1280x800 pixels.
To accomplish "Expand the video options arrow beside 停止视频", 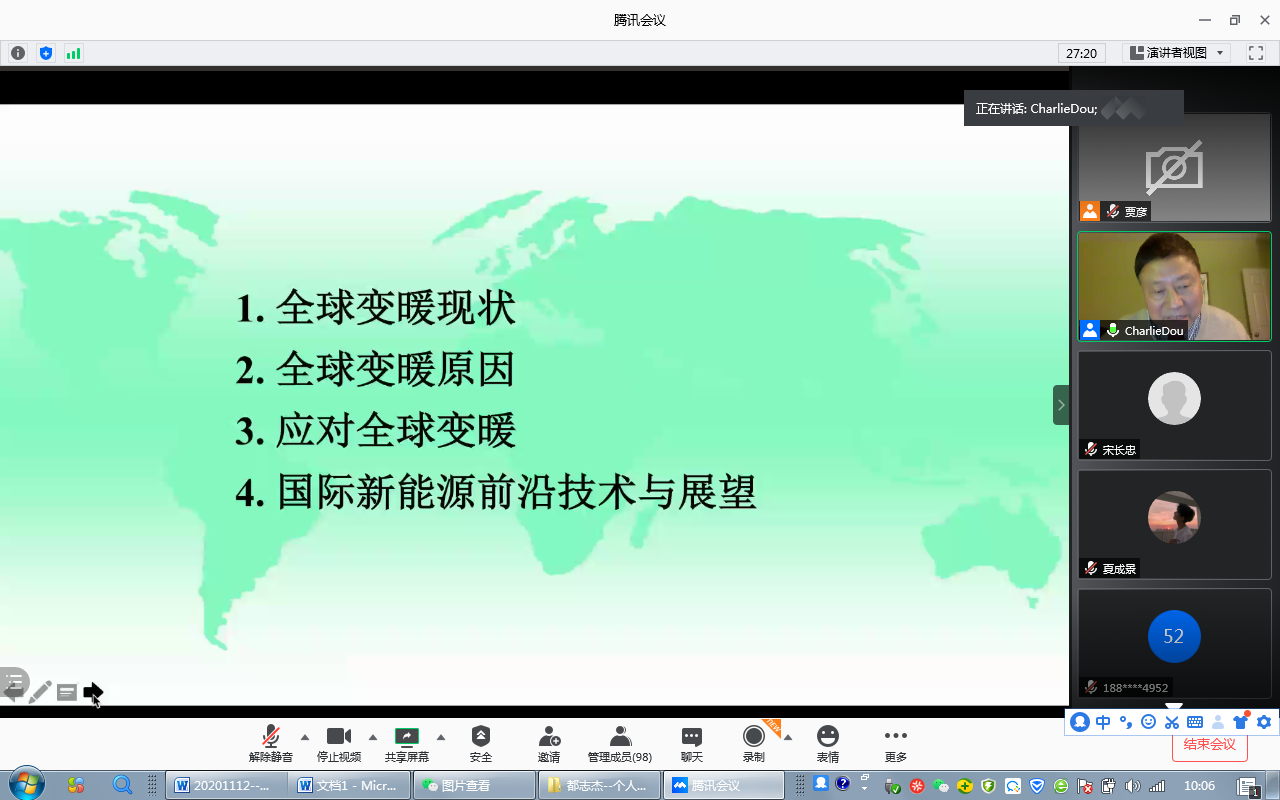I will point(373,737).
